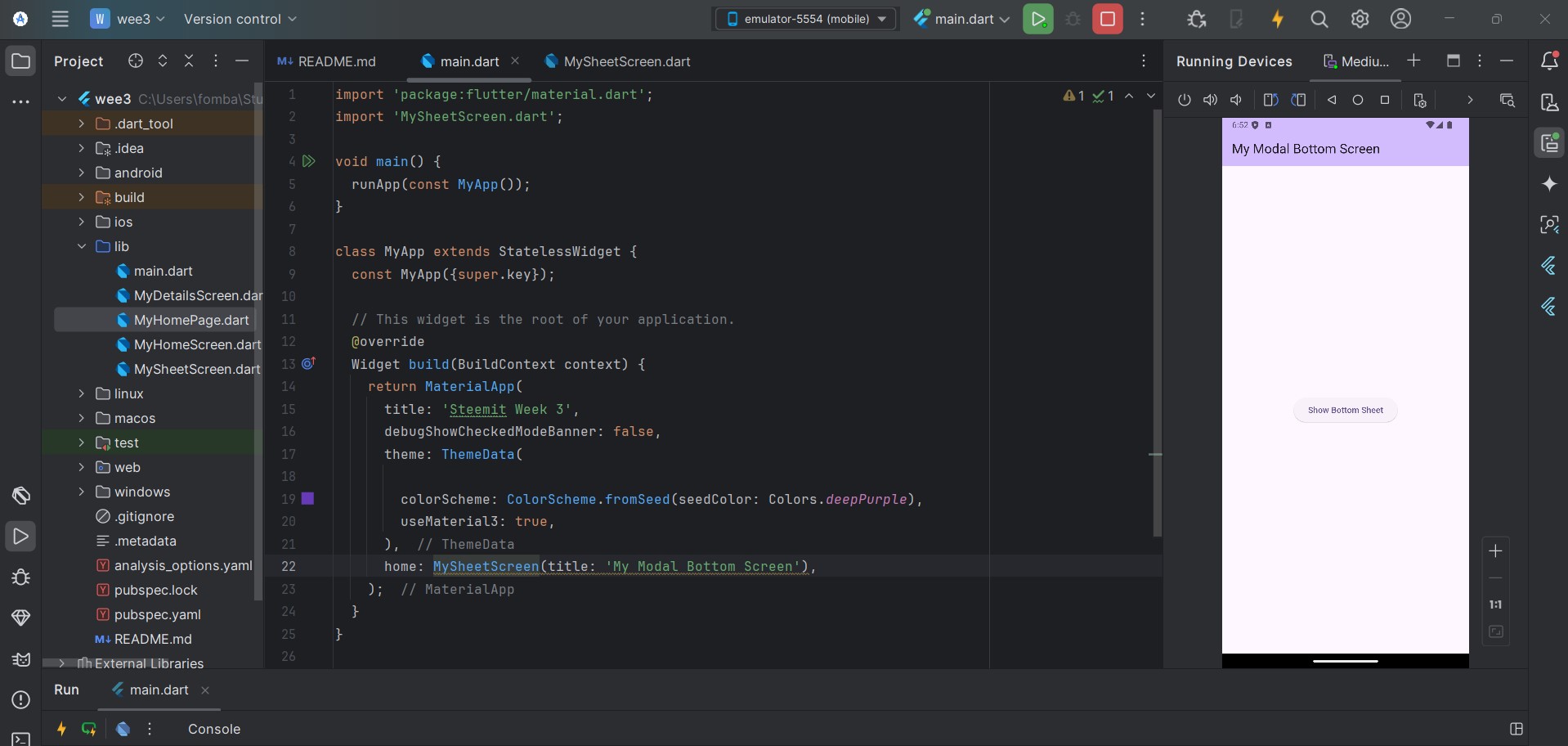Toggle the Project tool window folder icon
This screenshot has height=746, width=1568.
21,61
